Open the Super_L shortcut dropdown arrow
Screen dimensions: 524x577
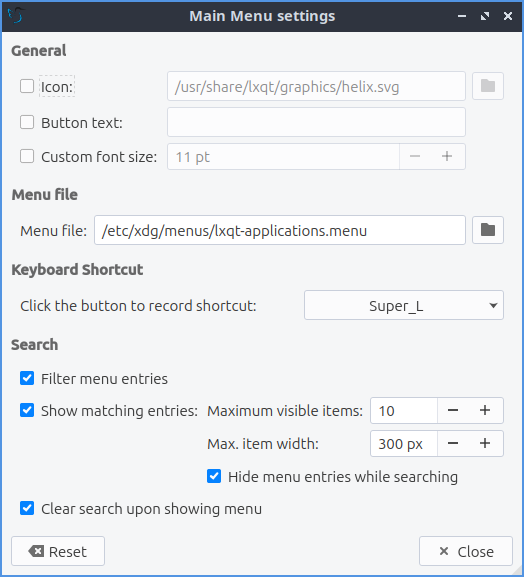[493, 305]
